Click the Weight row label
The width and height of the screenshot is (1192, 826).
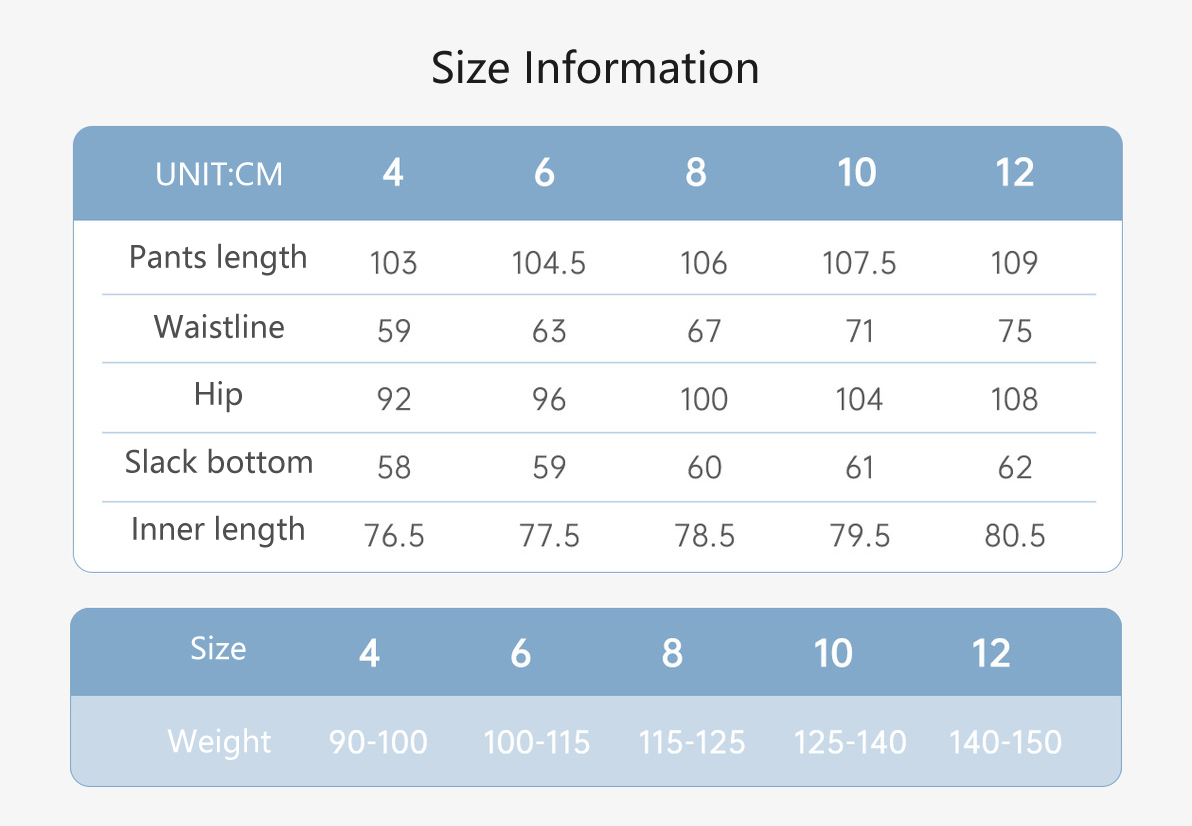tap(219, 742)
